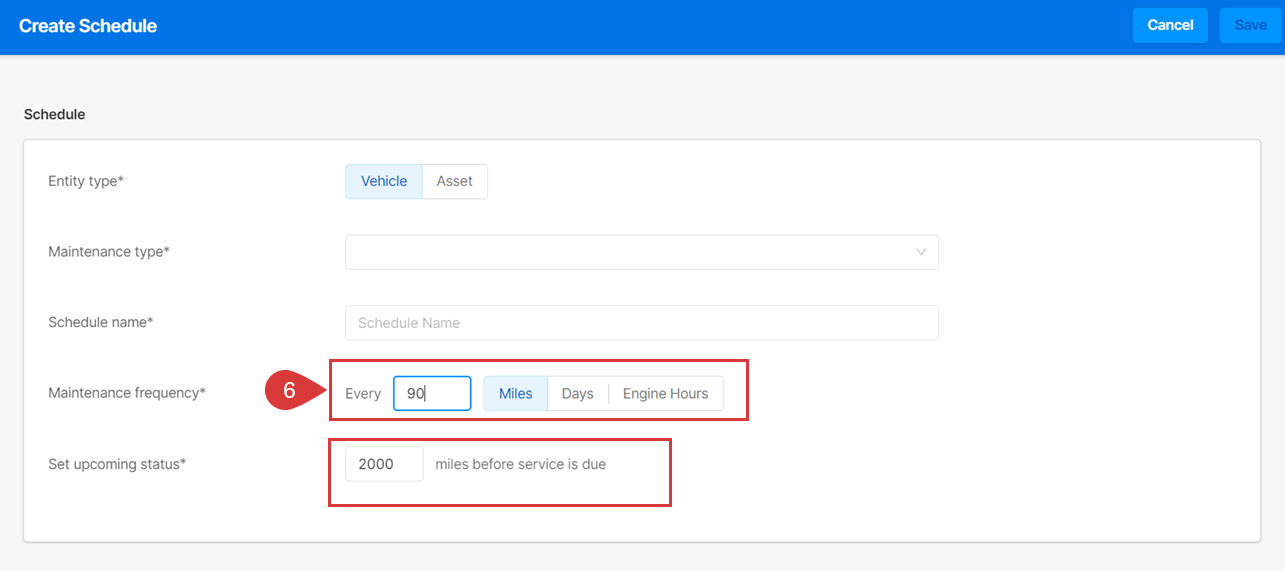Click the Every 90 frequency input box

pos(432,393)
